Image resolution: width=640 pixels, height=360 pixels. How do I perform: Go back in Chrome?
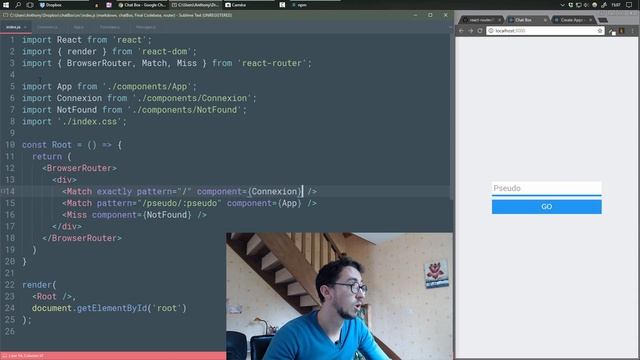pos(461,31)
